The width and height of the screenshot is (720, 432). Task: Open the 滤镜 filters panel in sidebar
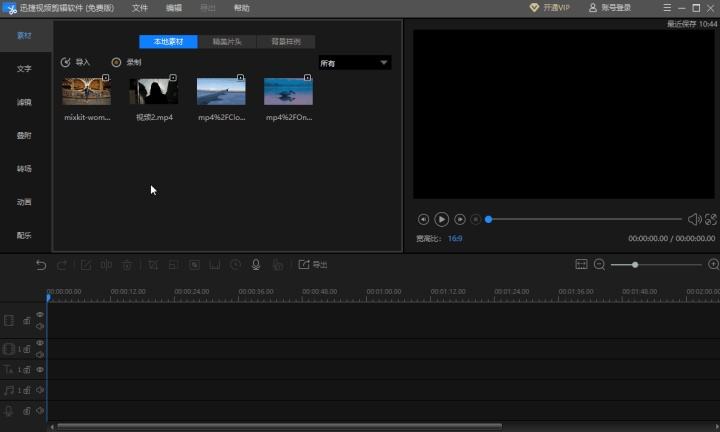pos(24,102)
